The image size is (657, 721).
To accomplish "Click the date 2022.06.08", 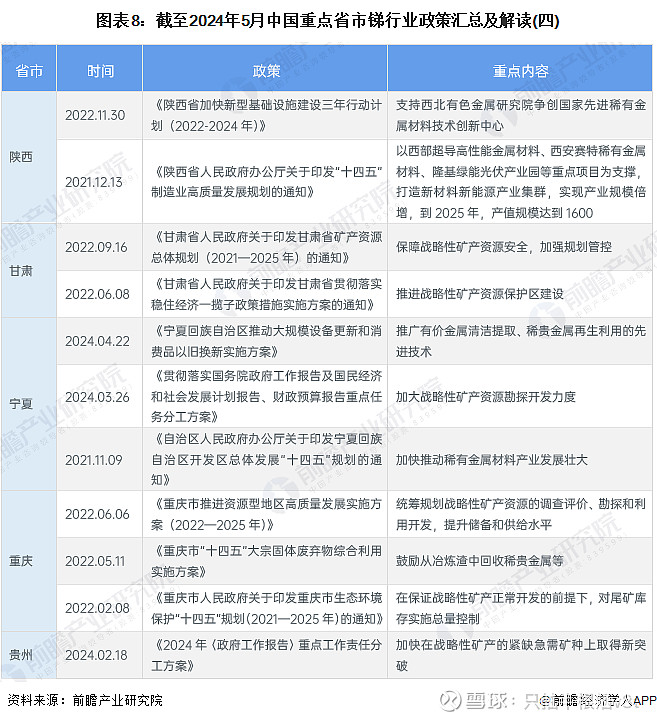I will (x=97, y=294).
